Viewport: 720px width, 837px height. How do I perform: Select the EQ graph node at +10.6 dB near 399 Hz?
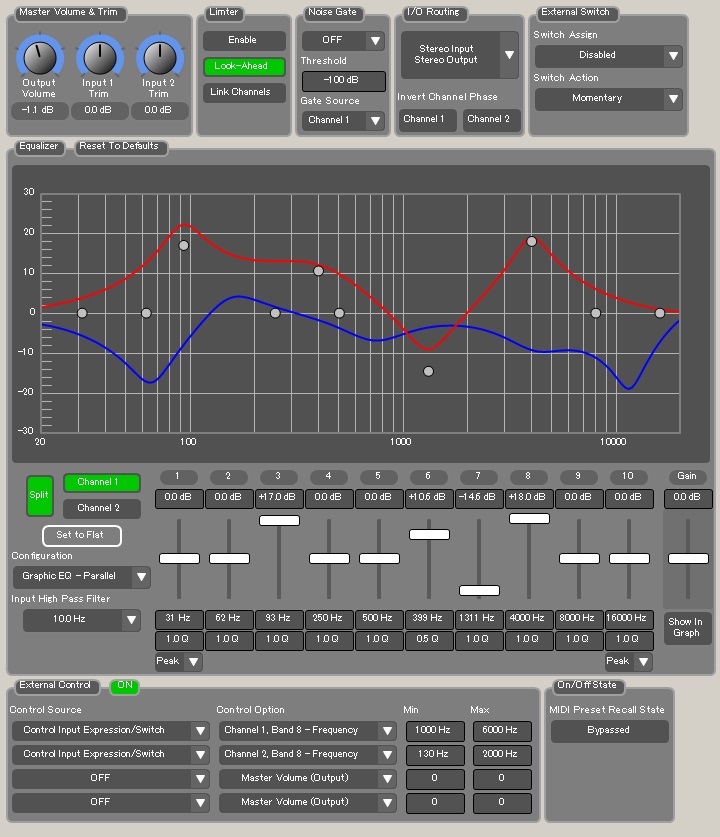(x=318, y=271)
